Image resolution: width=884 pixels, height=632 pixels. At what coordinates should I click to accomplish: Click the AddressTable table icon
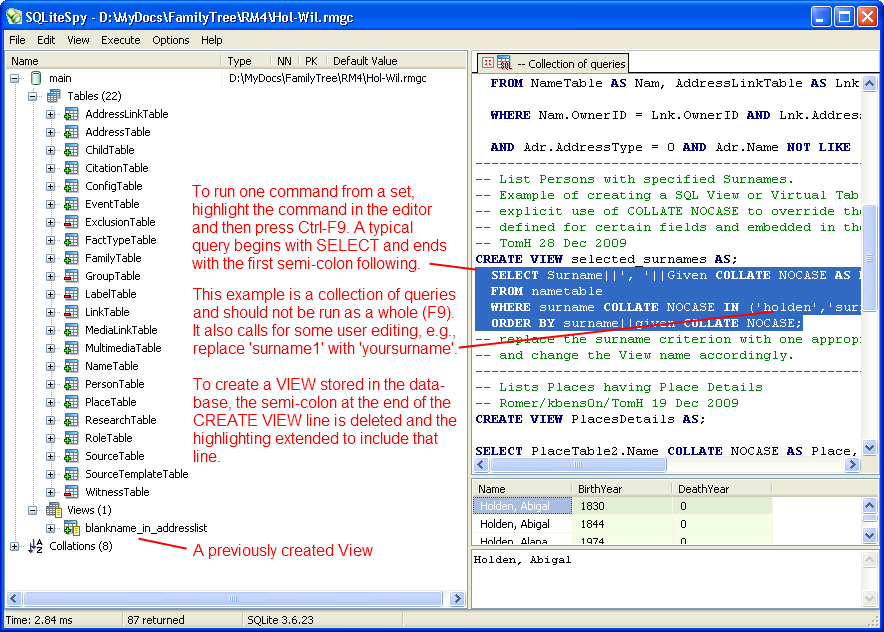pyautogui.click(x=71, y=132)
